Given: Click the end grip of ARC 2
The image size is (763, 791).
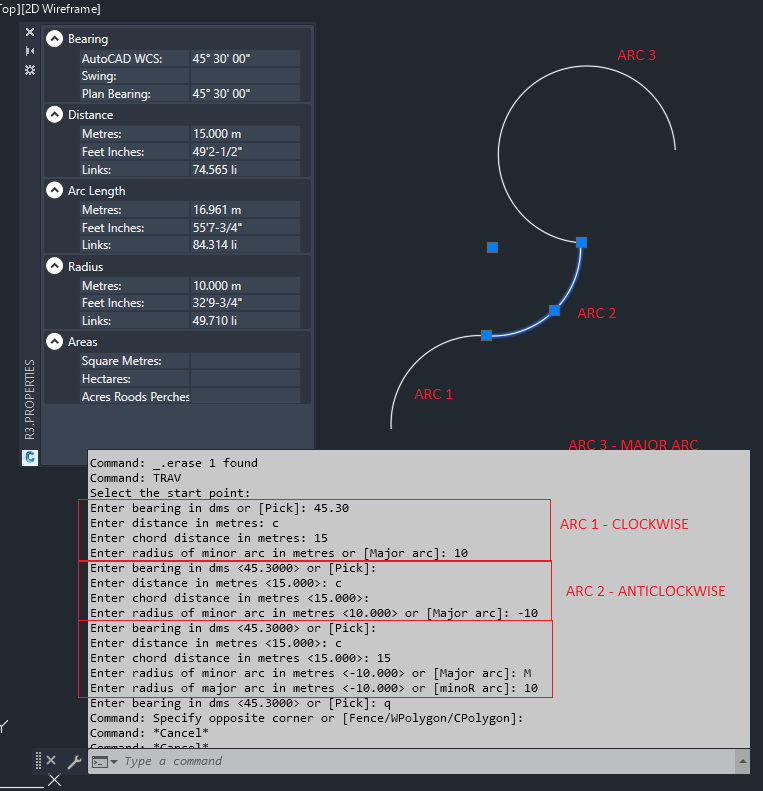Looking at the screenshot, I should coord(581,242).
